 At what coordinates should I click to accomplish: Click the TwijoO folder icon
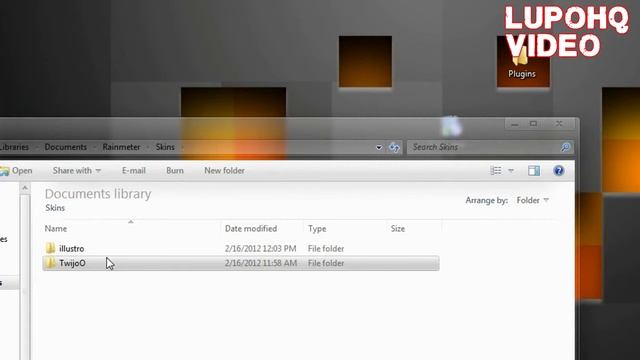pos(50,263)
